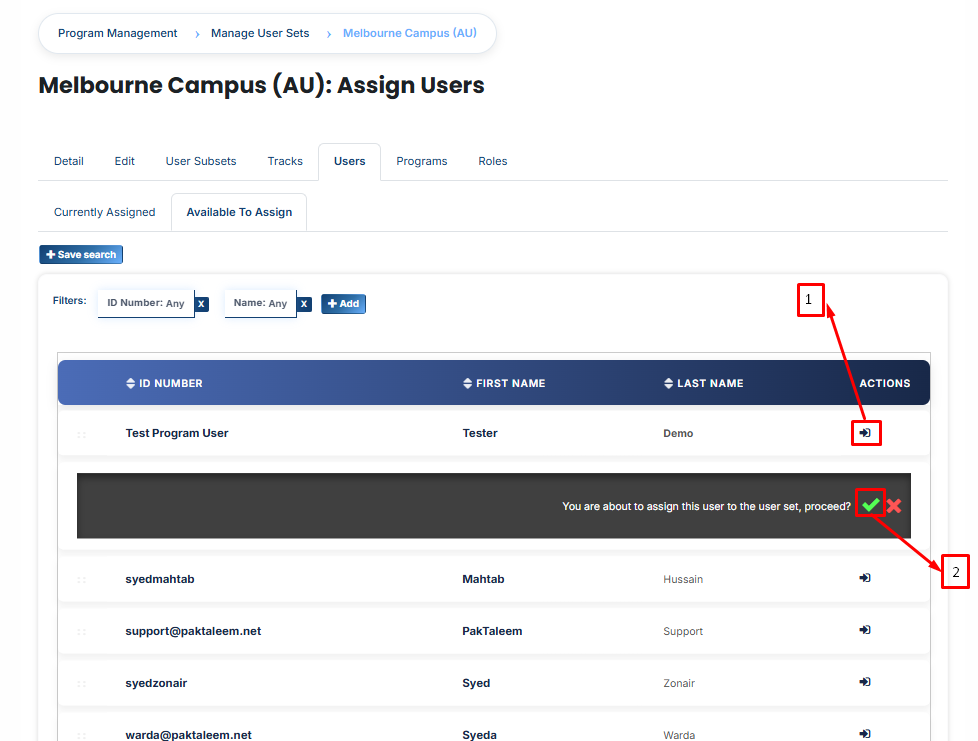This screenshot has height=741, width=978.
Task: Click the Actions column header
Action: click(884, 383)
